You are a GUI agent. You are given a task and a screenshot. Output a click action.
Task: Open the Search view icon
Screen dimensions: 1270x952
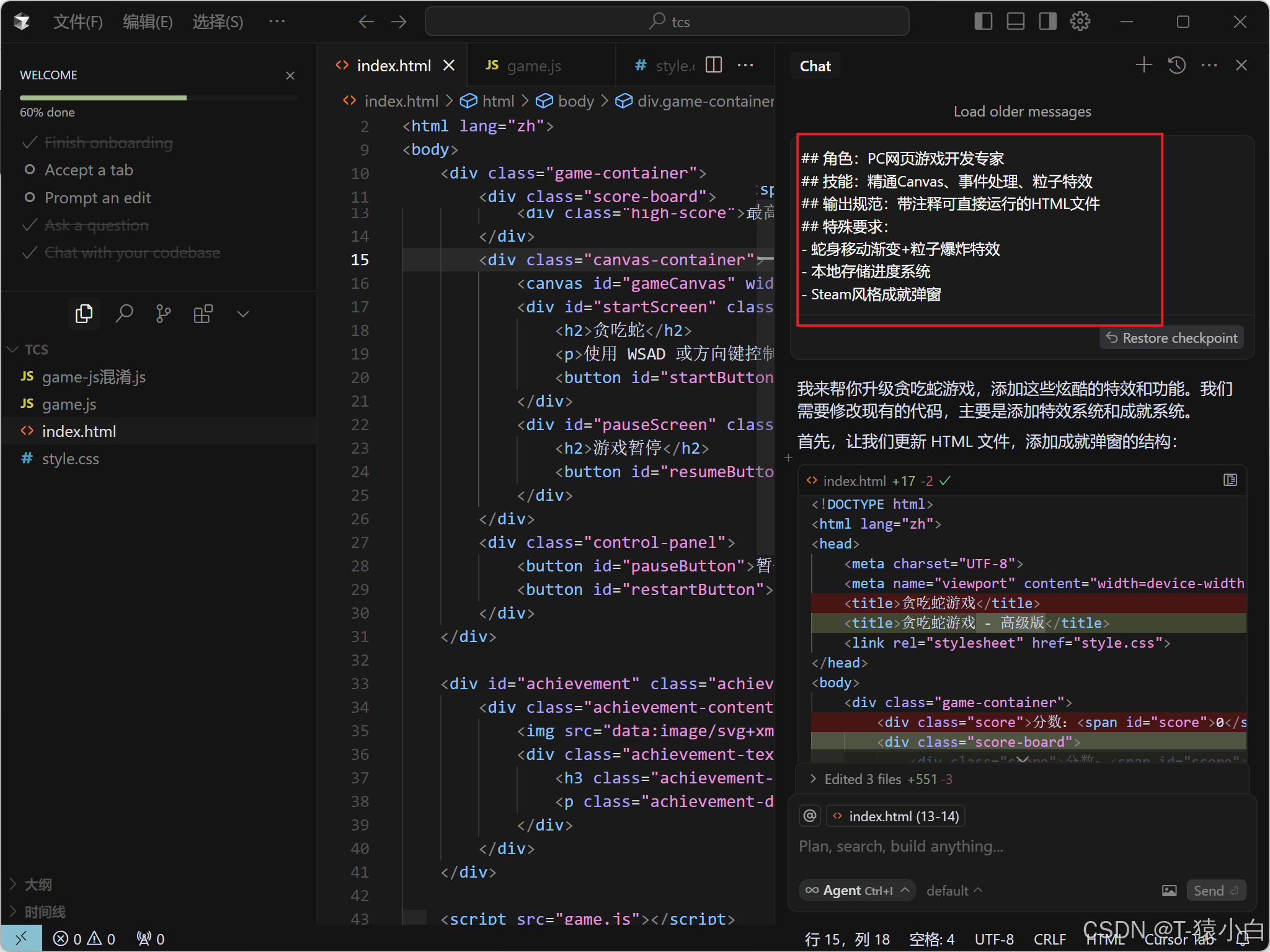tap(124, 314)
